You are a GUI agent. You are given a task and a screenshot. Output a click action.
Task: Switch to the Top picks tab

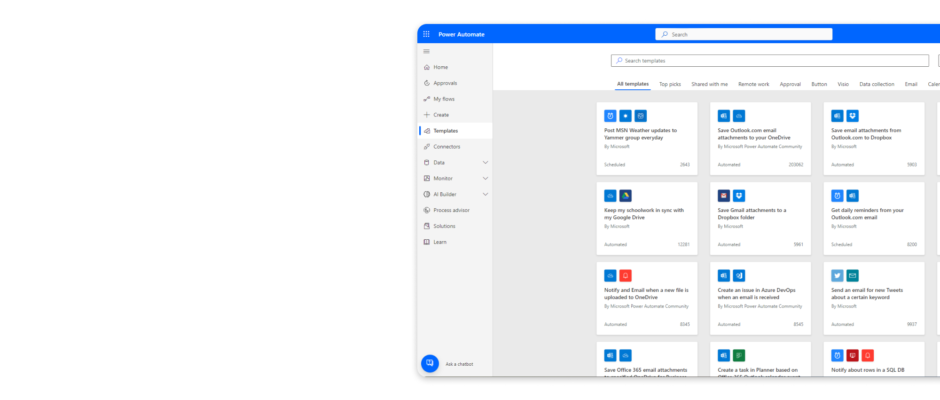(x=670, y=84)
